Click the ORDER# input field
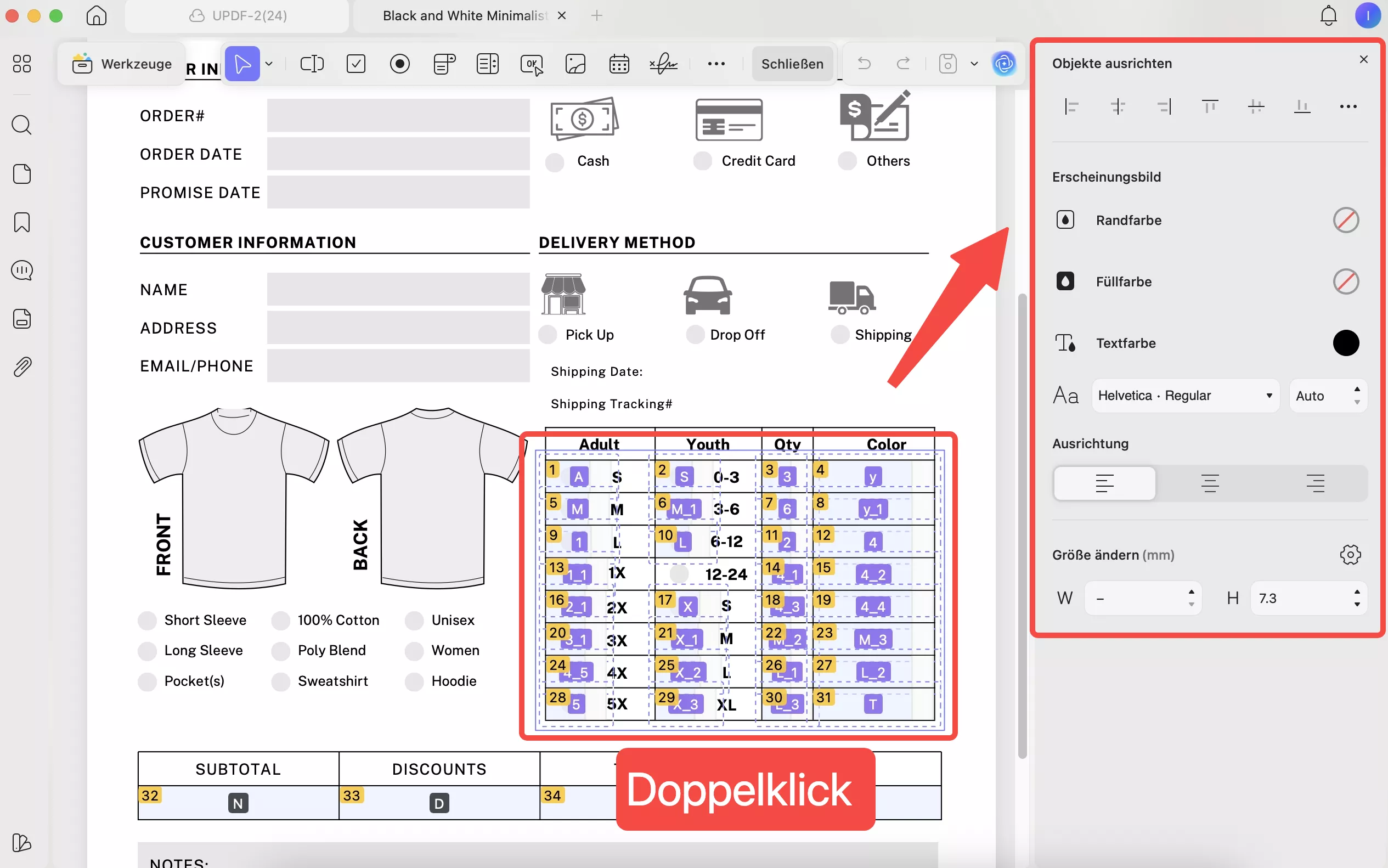1388x868 pixels. tap(398, 116)
